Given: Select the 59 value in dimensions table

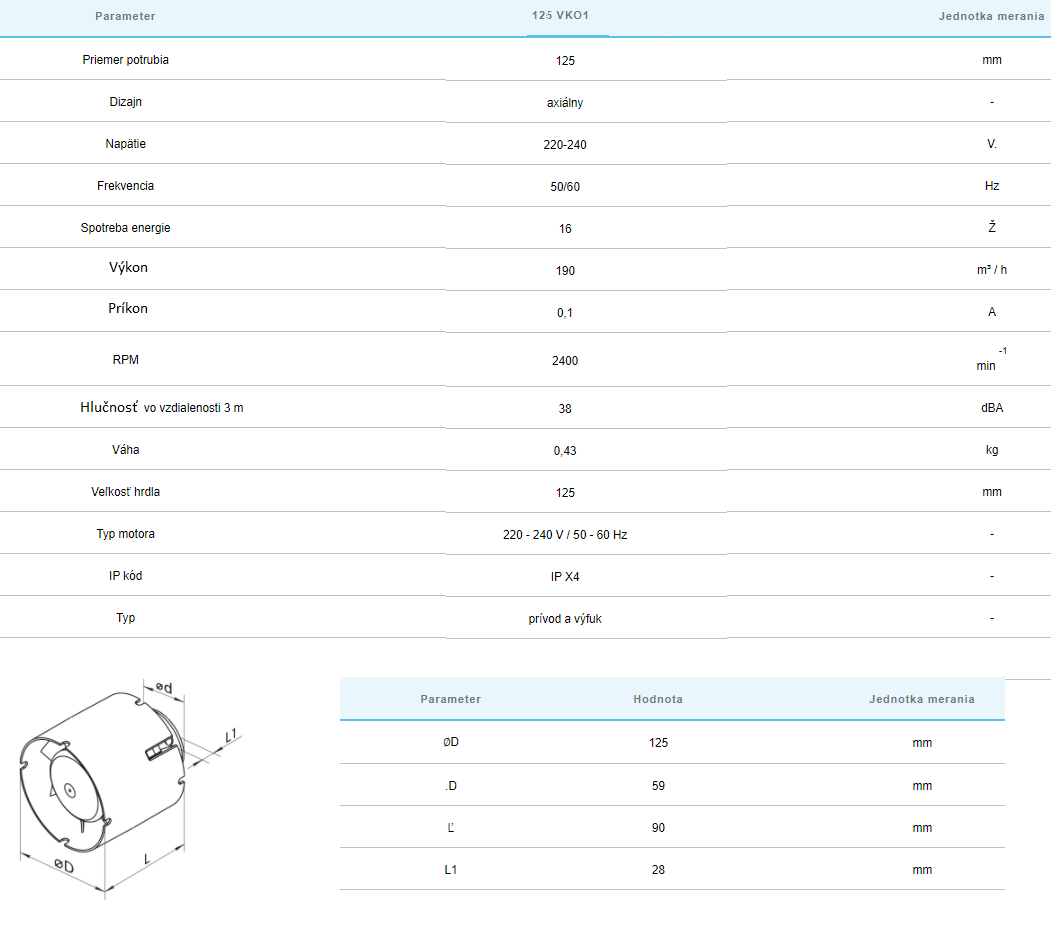Looking at the screenshot, I should [x=658, y=786].
